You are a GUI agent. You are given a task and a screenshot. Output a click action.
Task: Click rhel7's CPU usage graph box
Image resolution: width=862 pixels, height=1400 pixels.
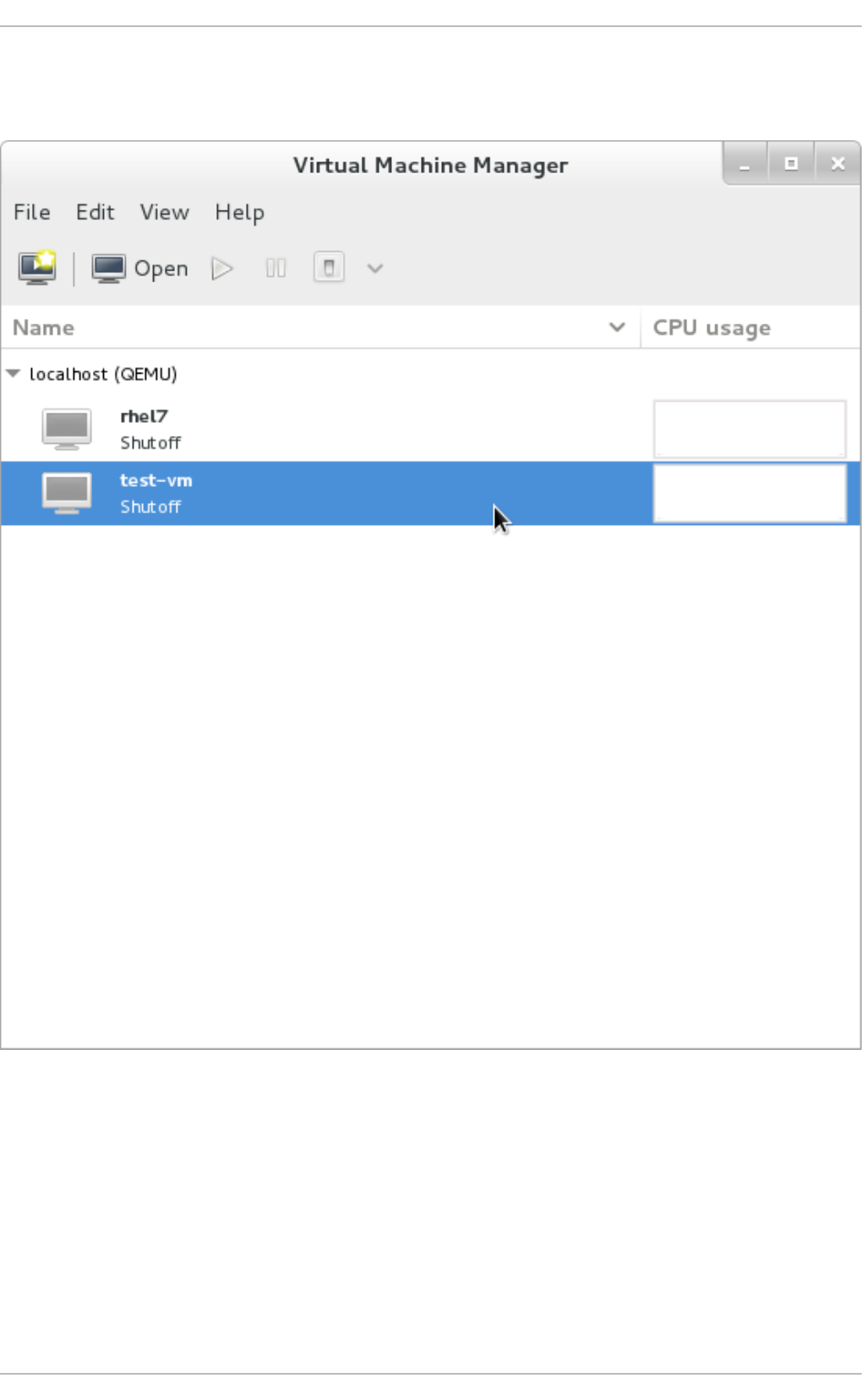coord(750,429)
